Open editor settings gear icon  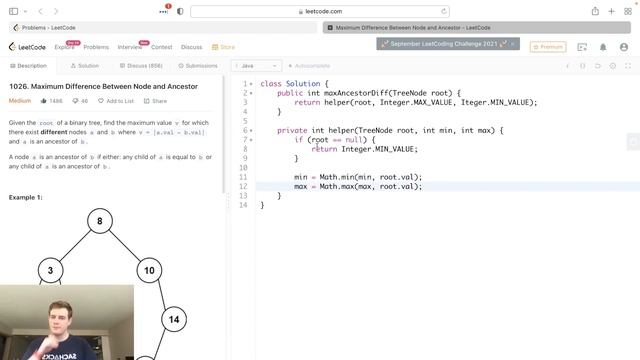[613, 66]
